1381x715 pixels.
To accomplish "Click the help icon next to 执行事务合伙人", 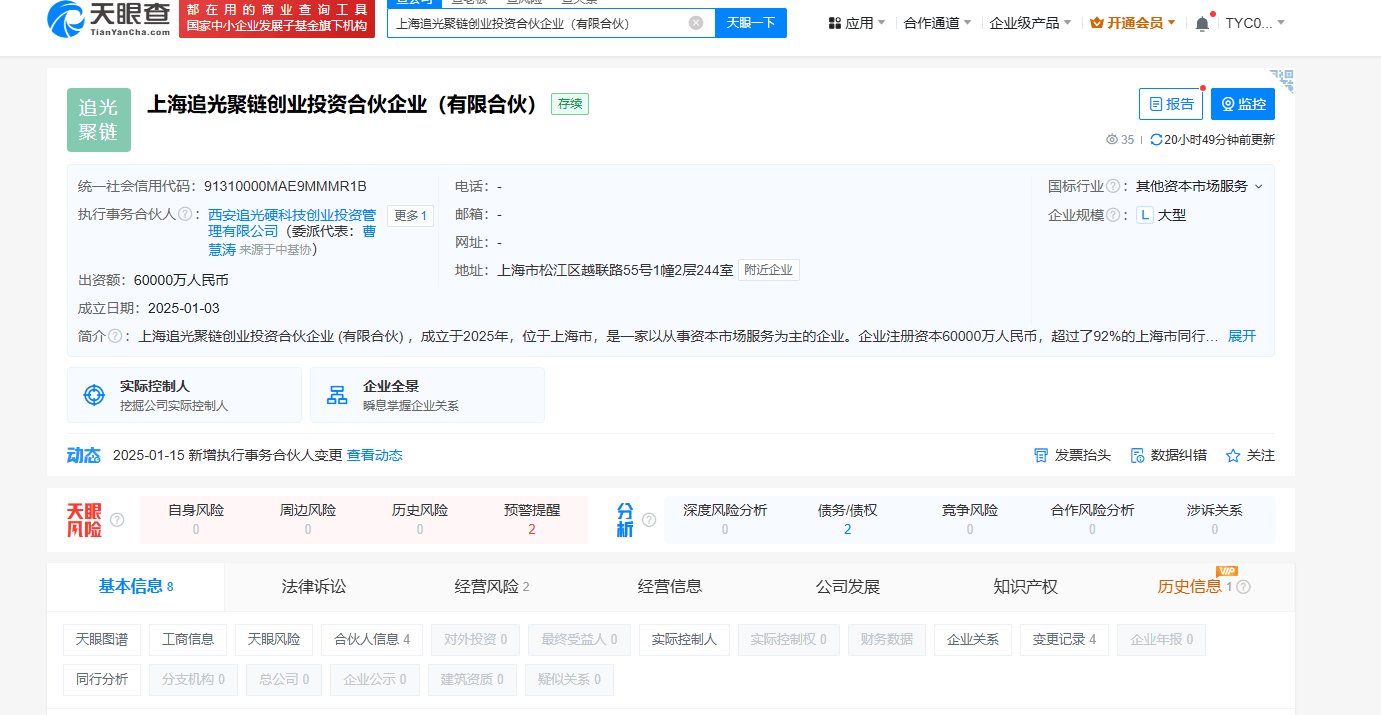I will (185, 214).
